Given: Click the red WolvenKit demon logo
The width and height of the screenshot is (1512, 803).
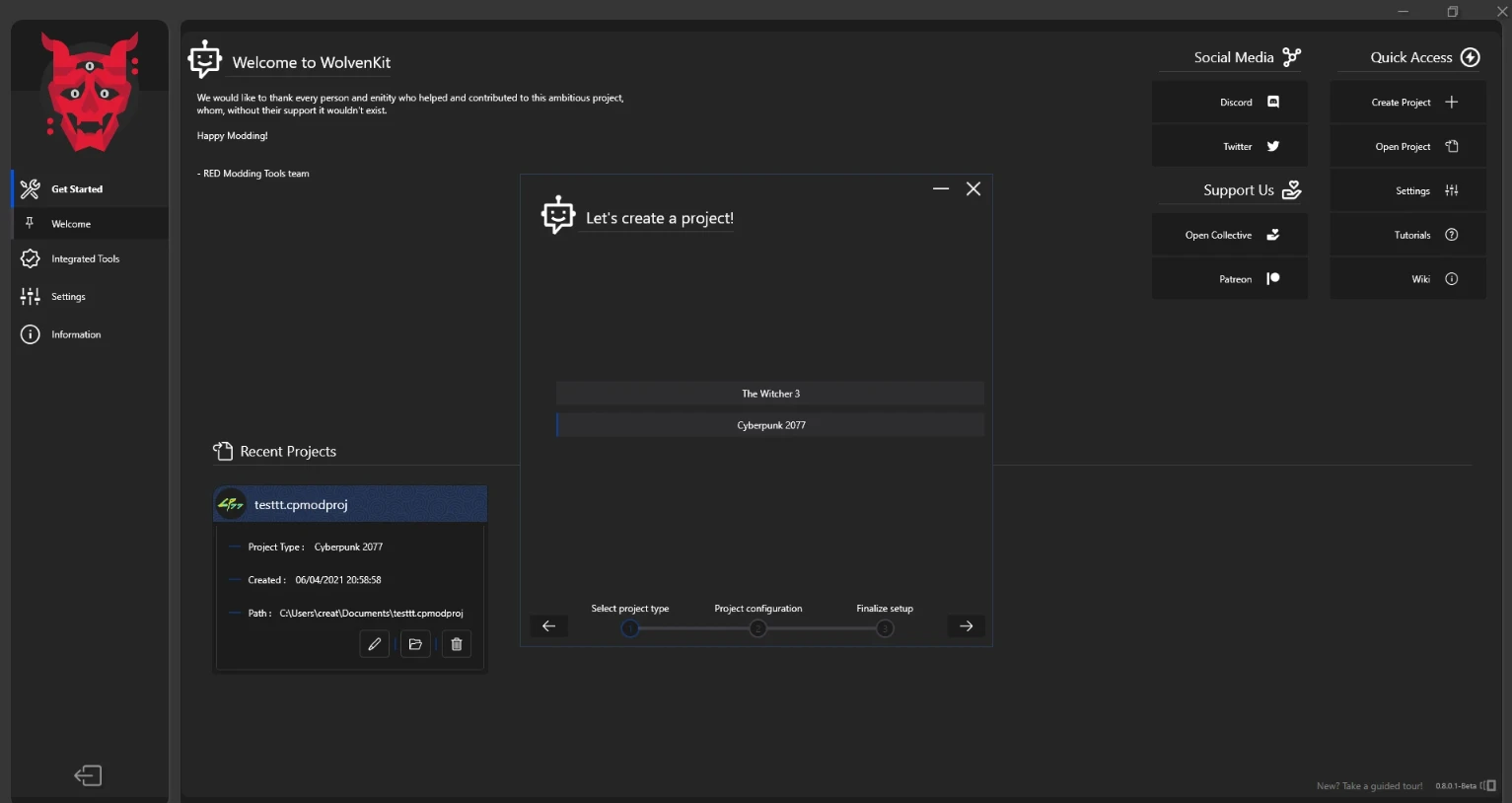Looking at the screenshot, I should pyautogui.click(x=91, y=91).
